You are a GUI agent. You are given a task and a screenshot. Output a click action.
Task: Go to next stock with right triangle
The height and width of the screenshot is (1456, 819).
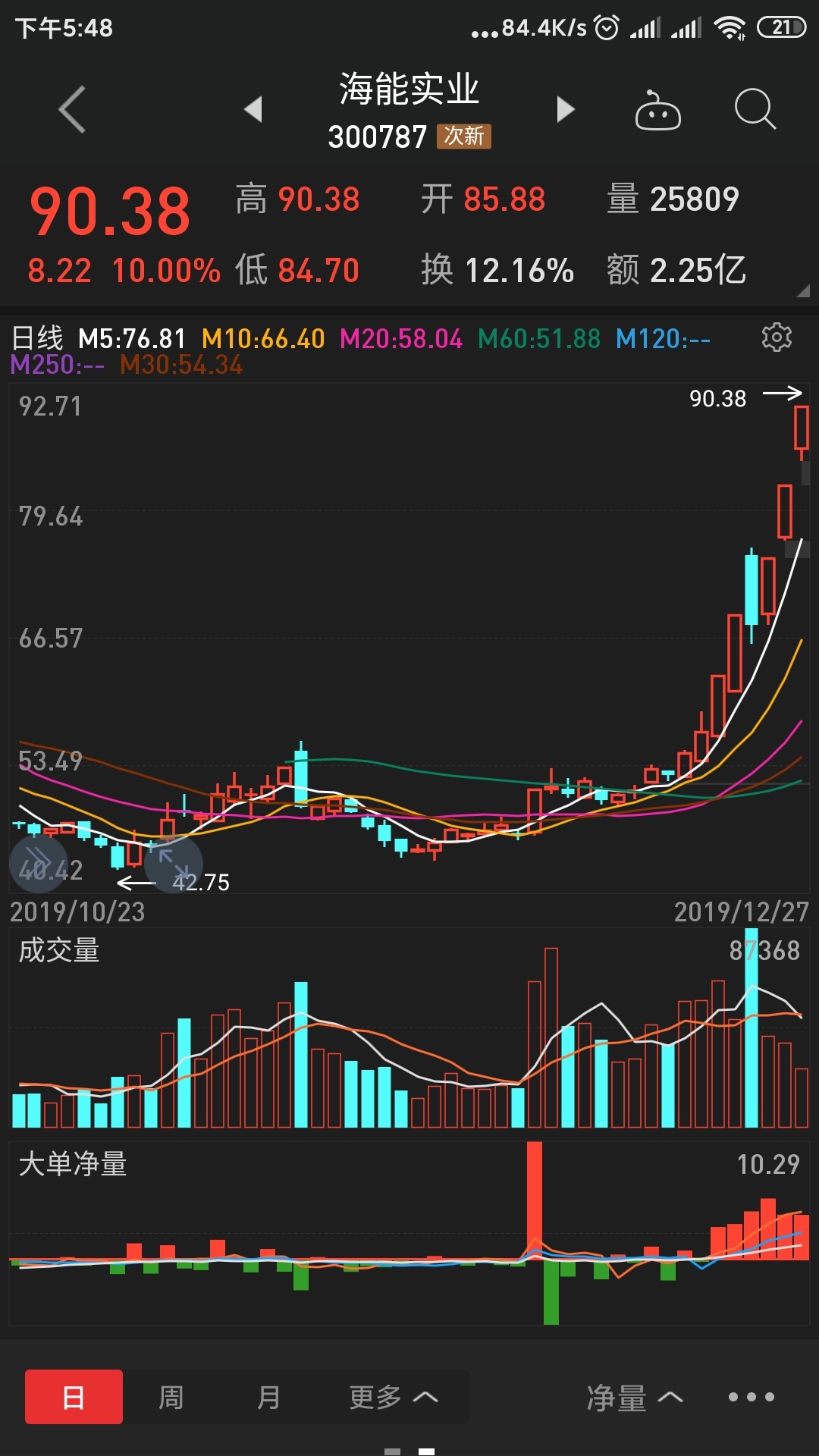(x=565, y=109)
